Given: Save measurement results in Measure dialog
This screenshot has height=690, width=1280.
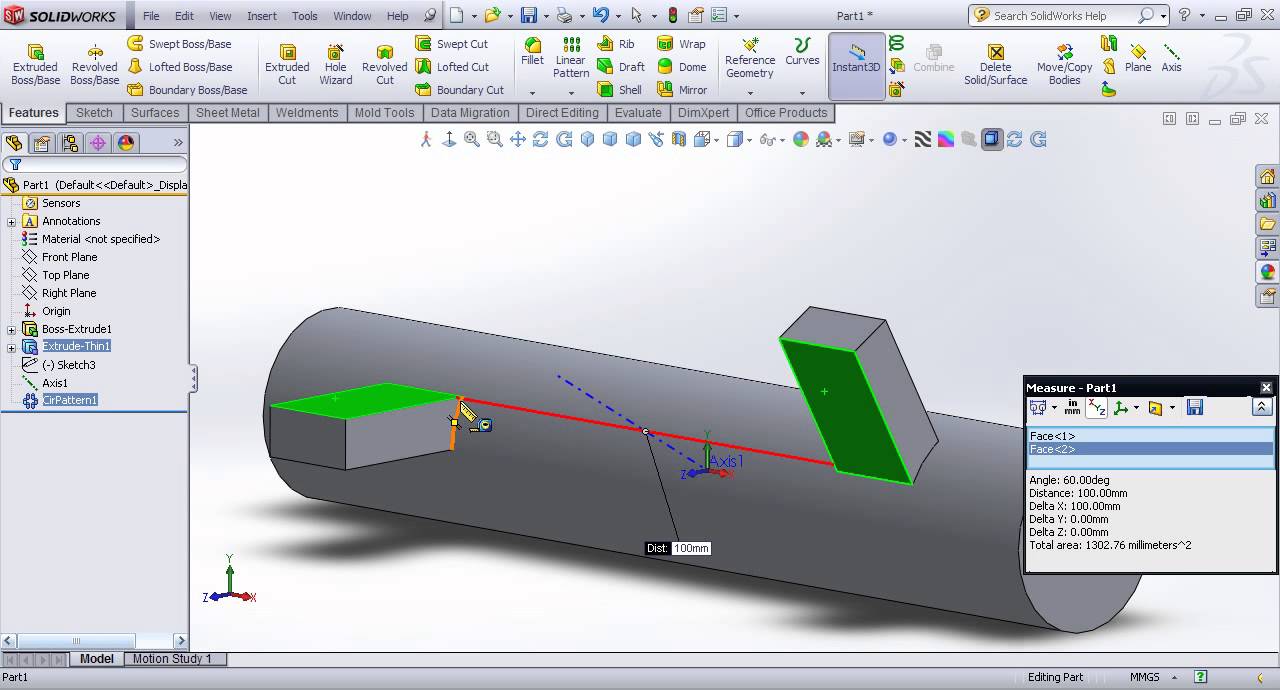Looking at the screenshot, I should click(x=1194, y=407).
